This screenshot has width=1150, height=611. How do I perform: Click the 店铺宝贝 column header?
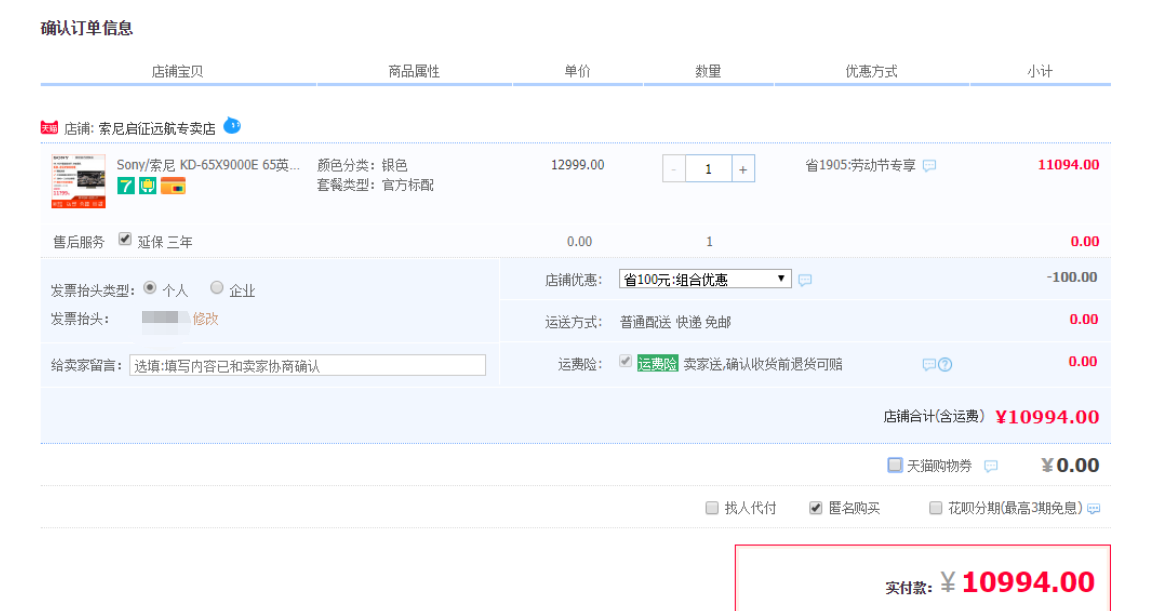click(177, 72)
